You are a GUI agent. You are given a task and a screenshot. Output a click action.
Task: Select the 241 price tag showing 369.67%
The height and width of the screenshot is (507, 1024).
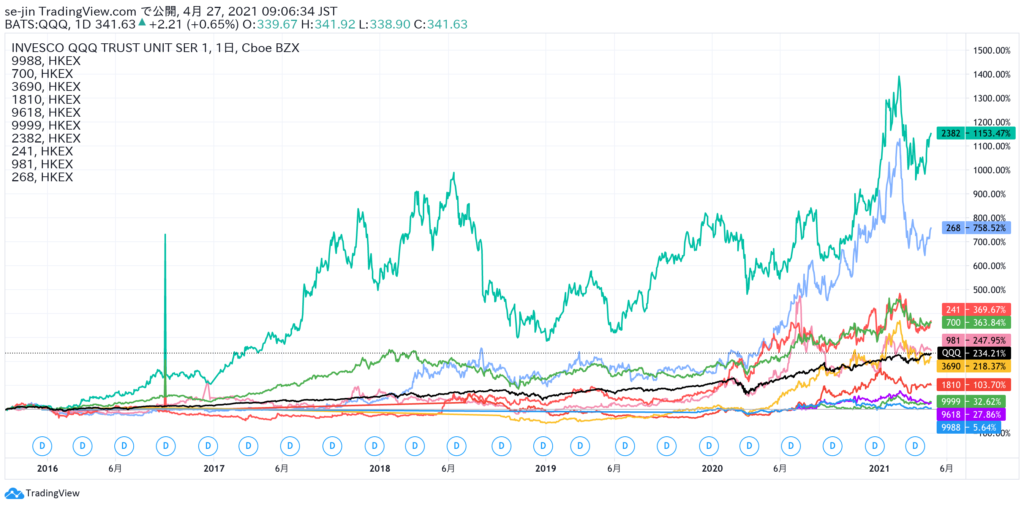tap(976, 310)
